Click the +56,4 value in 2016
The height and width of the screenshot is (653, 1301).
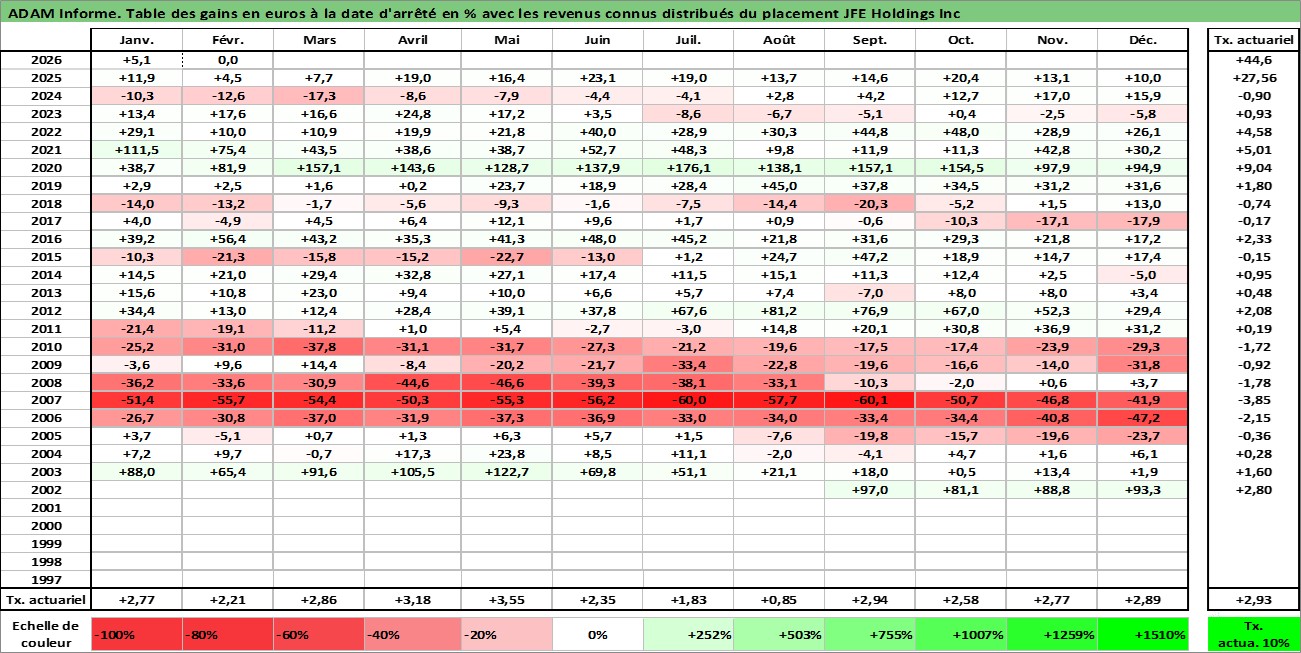coord(228,239)
